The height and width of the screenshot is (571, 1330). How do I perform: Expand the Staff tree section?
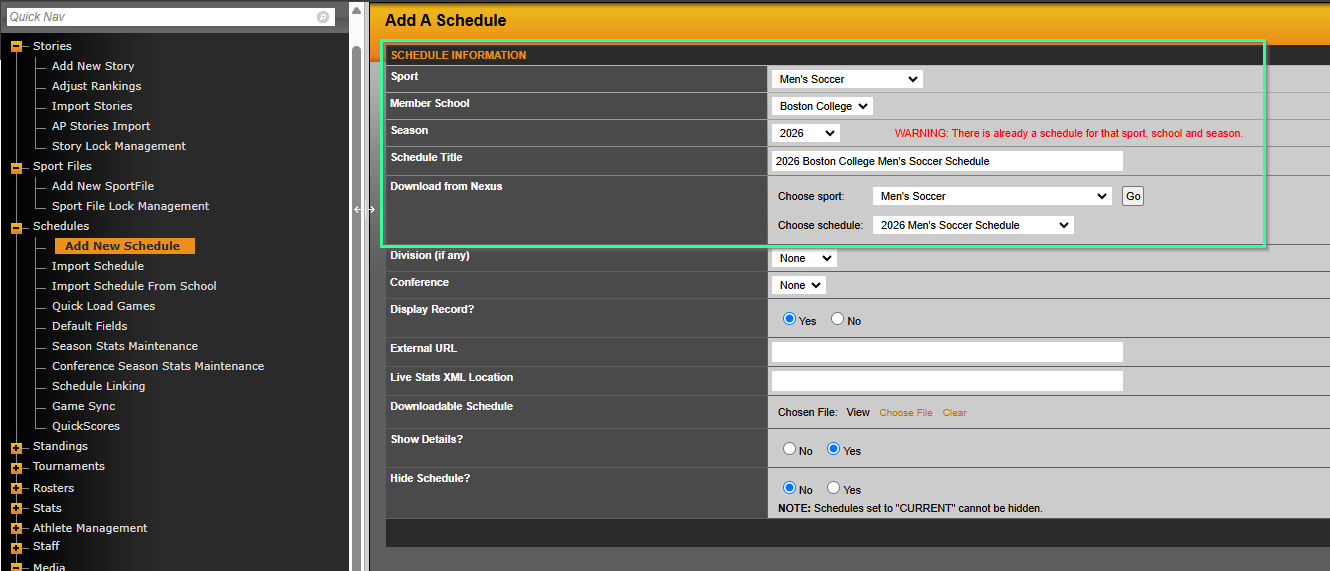[x=16, y=547]
